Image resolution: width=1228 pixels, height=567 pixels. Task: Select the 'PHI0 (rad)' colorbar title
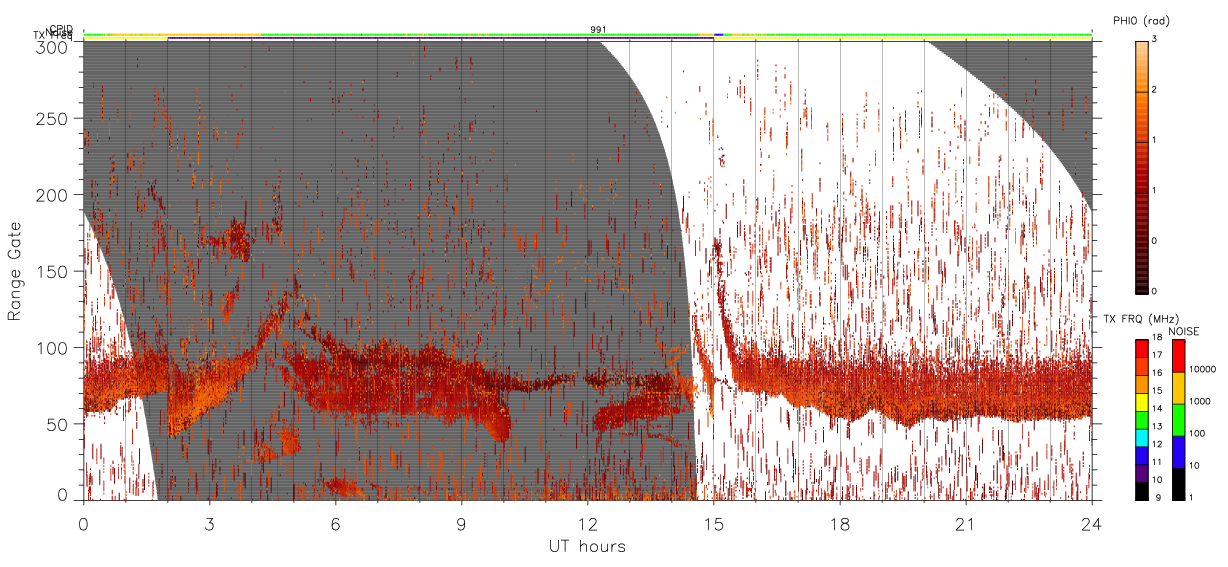click(1141, 20)
